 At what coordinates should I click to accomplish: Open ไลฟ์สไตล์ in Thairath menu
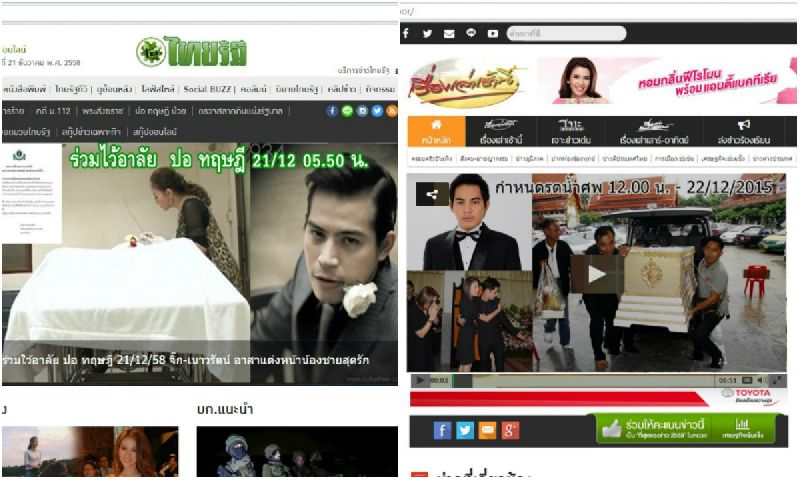(158, 89)
